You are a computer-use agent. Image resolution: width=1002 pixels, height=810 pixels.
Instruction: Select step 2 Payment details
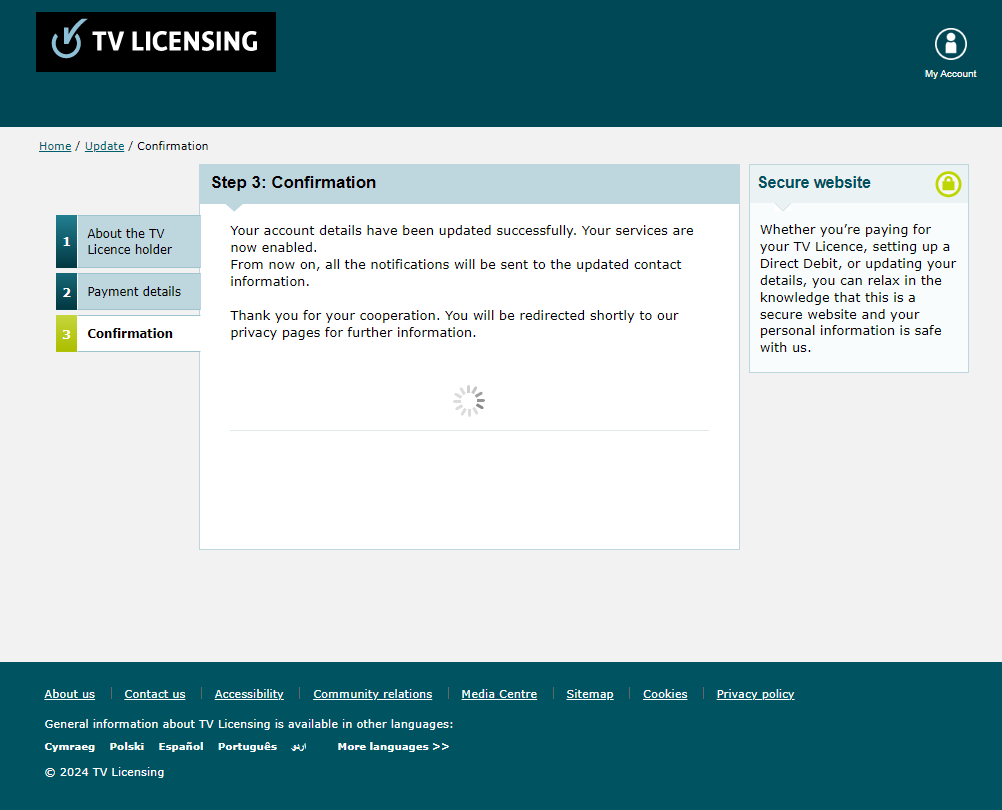133,292
